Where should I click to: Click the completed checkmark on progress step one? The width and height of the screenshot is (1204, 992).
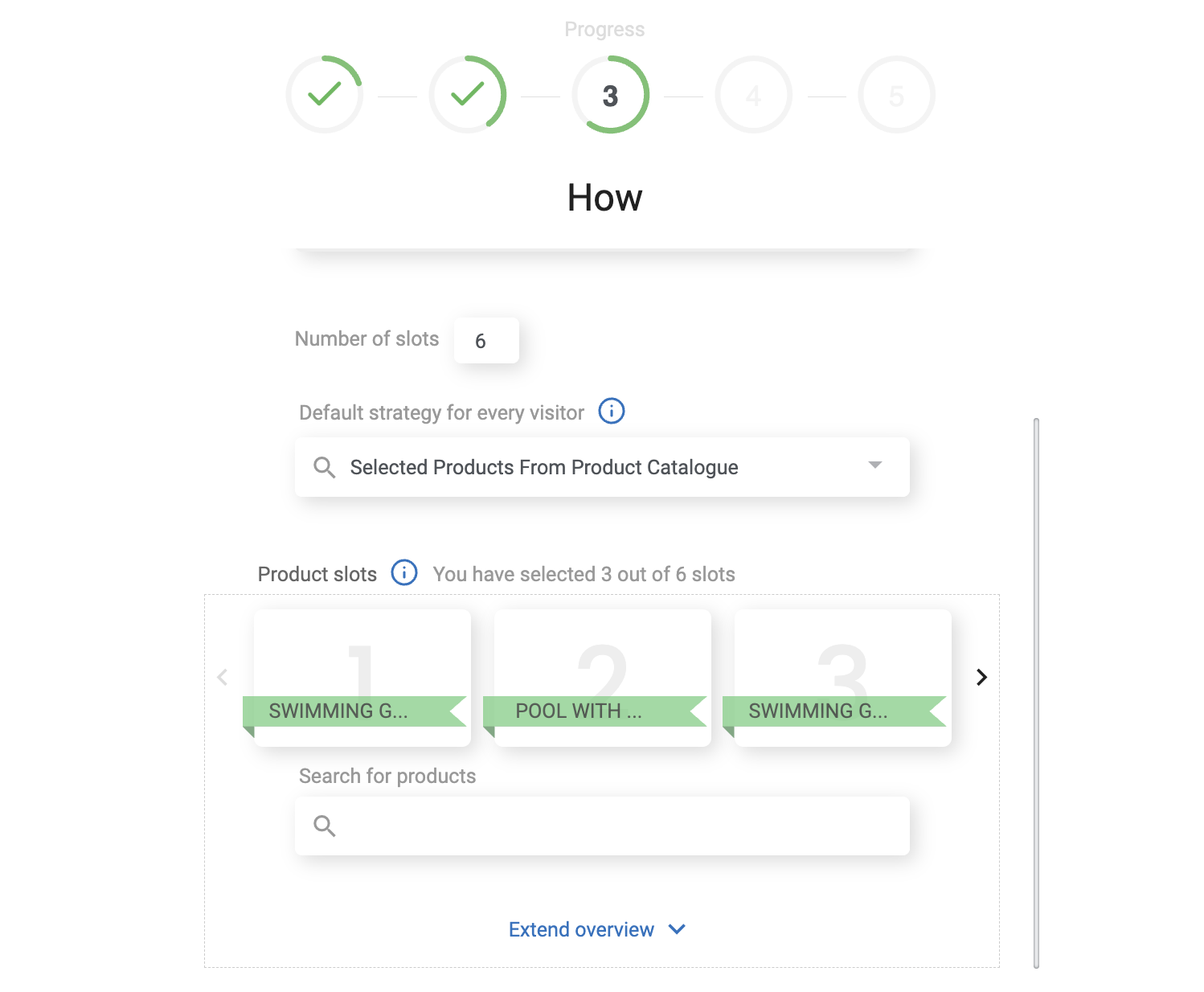point(324,94)
